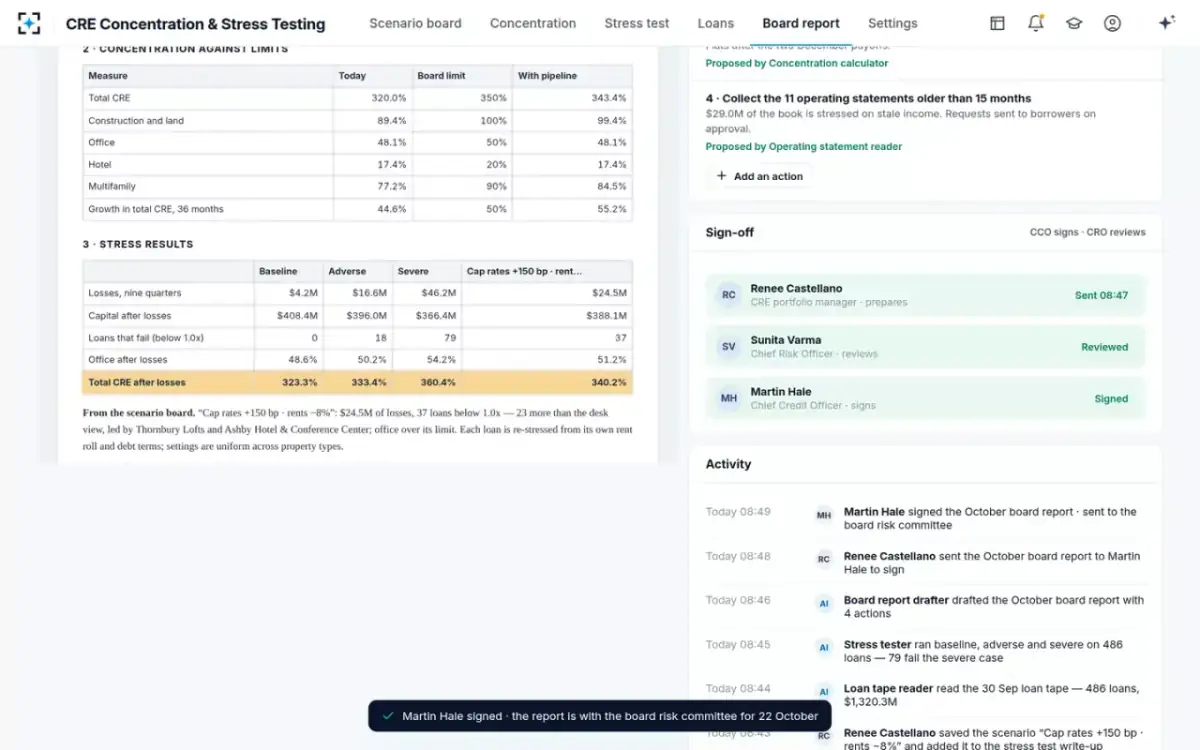Click the app logo icon
This screenshot has width=1200, height=750.
(x=29, y=23)
